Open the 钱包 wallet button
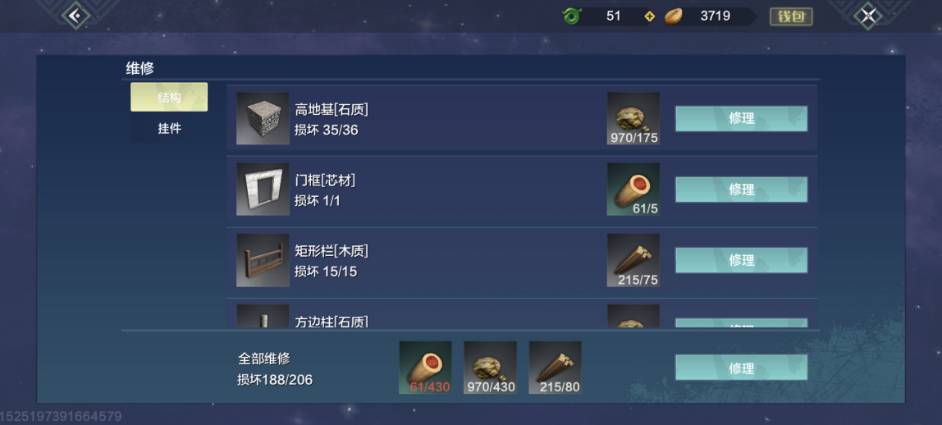This screenshot has width=942, height=425. click(x=791, y=16)
